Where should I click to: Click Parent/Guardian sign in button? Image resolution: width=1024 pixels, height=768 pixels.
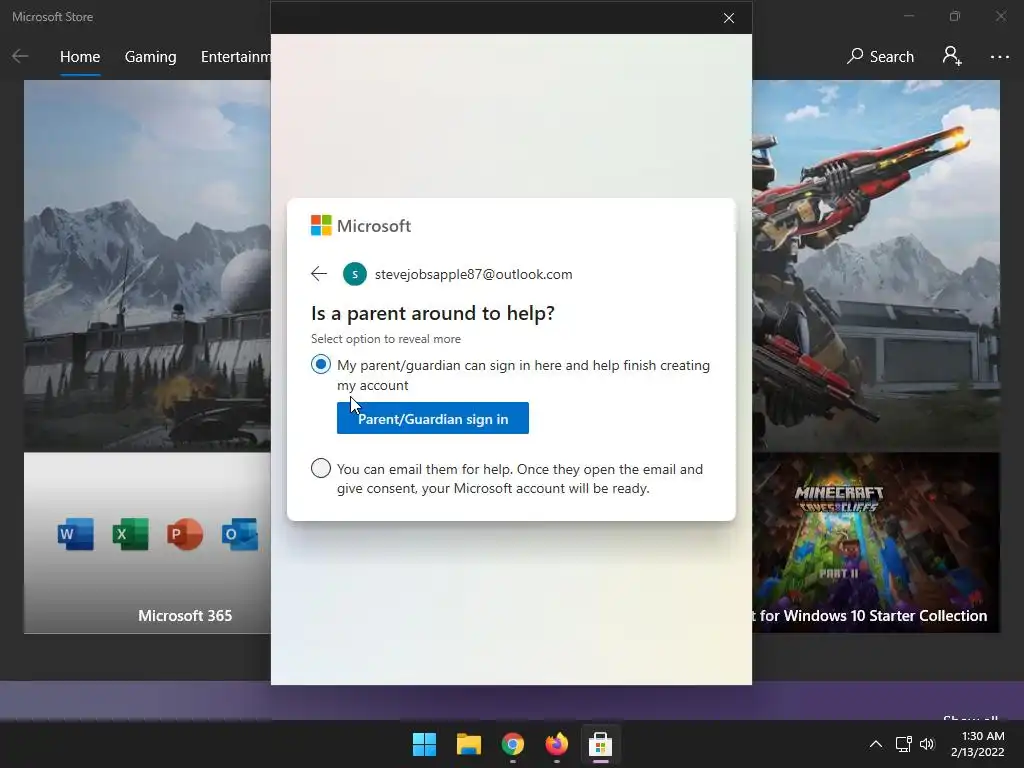432,418
